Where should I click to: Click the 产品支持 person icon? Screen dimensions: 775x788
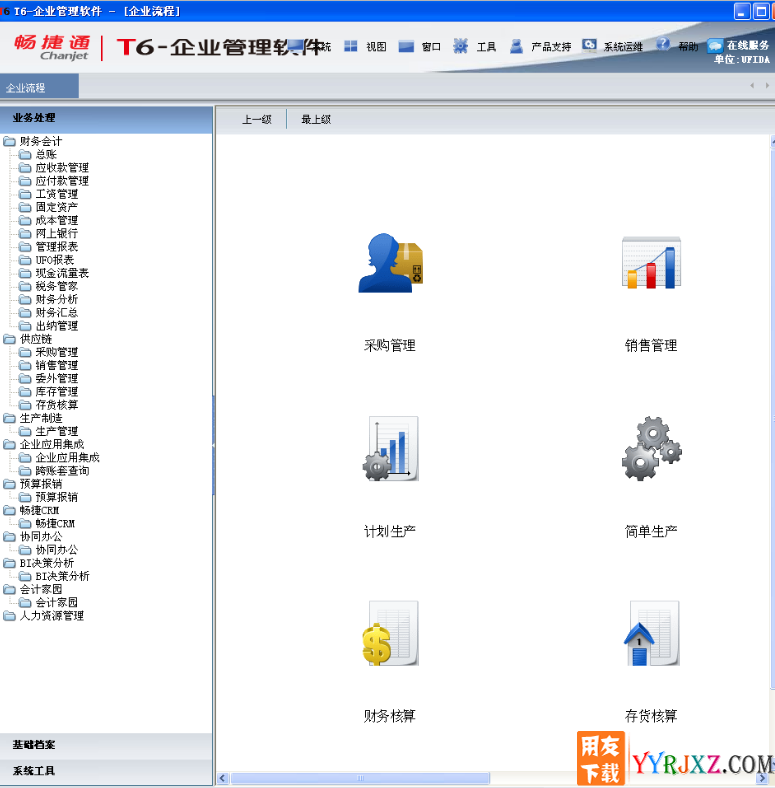tap(516, 46)
